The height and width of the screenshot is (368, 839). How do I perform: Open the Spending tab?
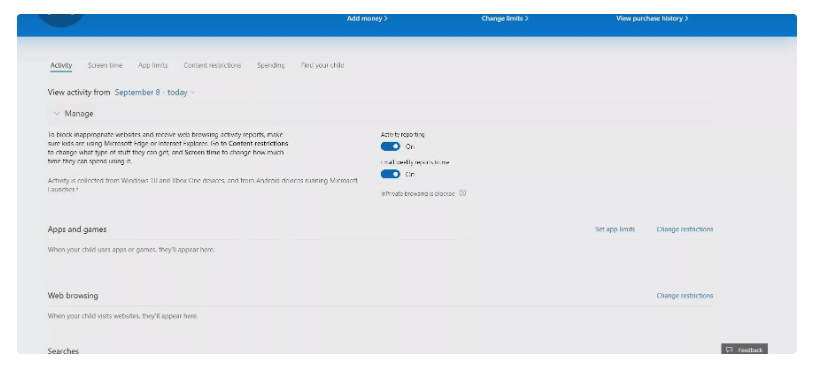pos(271,65)
